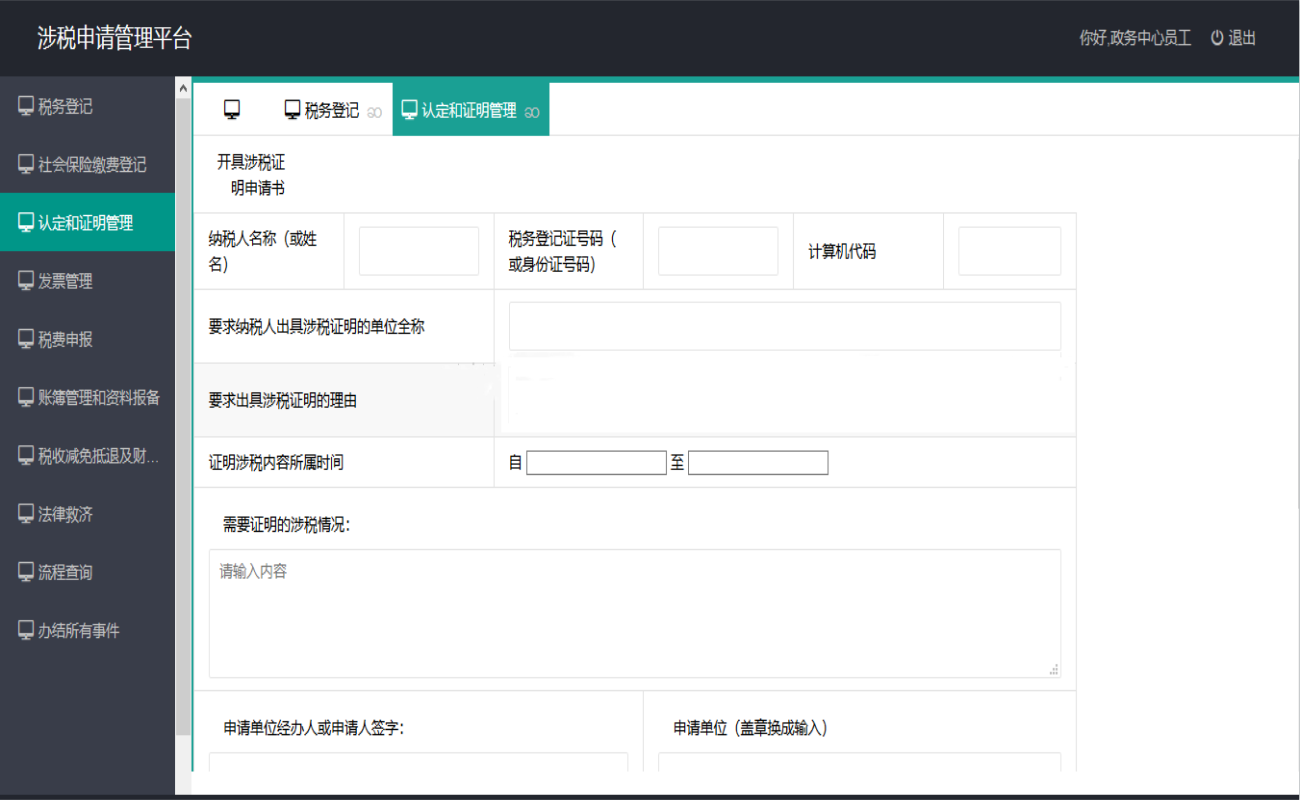Click the monitor icon beside 社会保险缴费登记
This screenshot has height=800, width=1300.
tap(26, 164)
